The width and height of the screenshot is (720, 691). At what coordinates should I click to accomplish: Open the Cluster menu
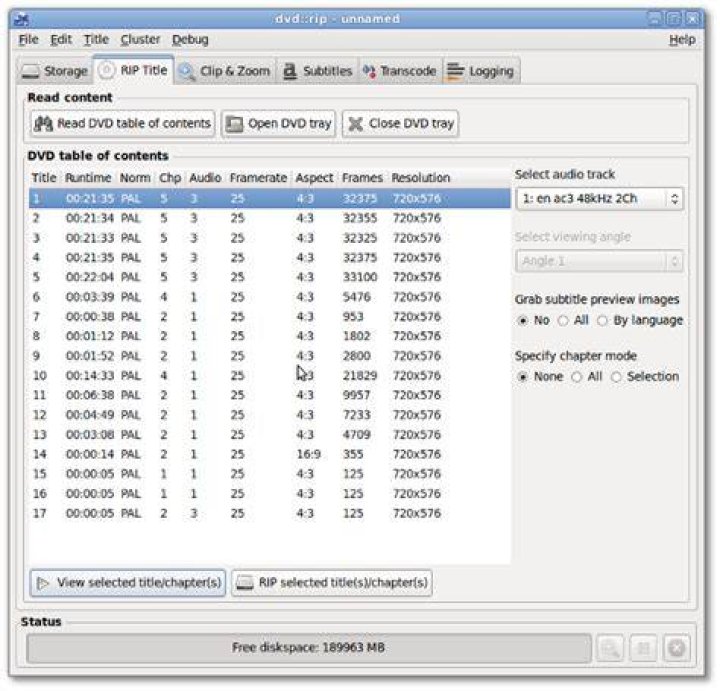[x=140, y=40]
